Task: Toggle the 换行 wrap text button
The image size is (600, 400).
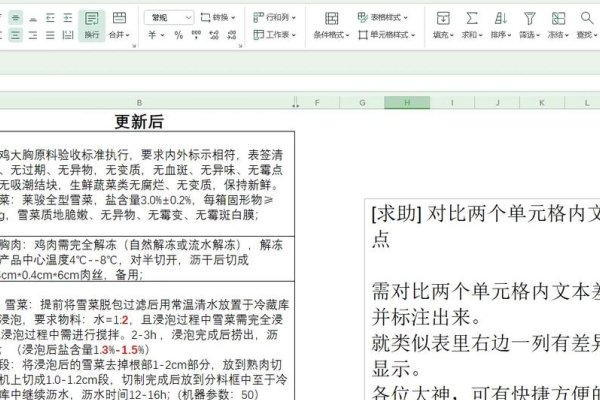Action: [92, 25]
